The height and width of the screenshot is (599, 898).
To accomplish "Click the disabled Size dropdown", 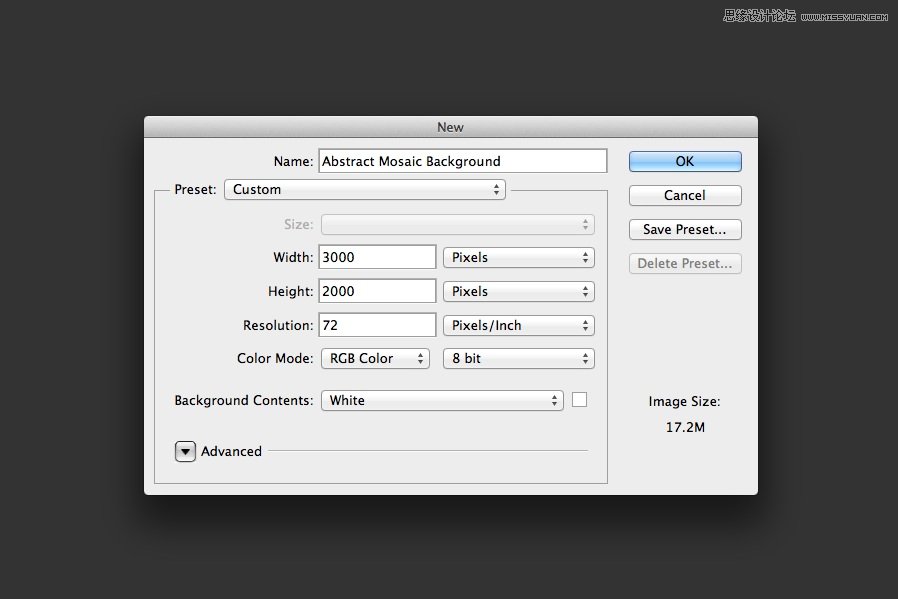I will pos(457,225).
